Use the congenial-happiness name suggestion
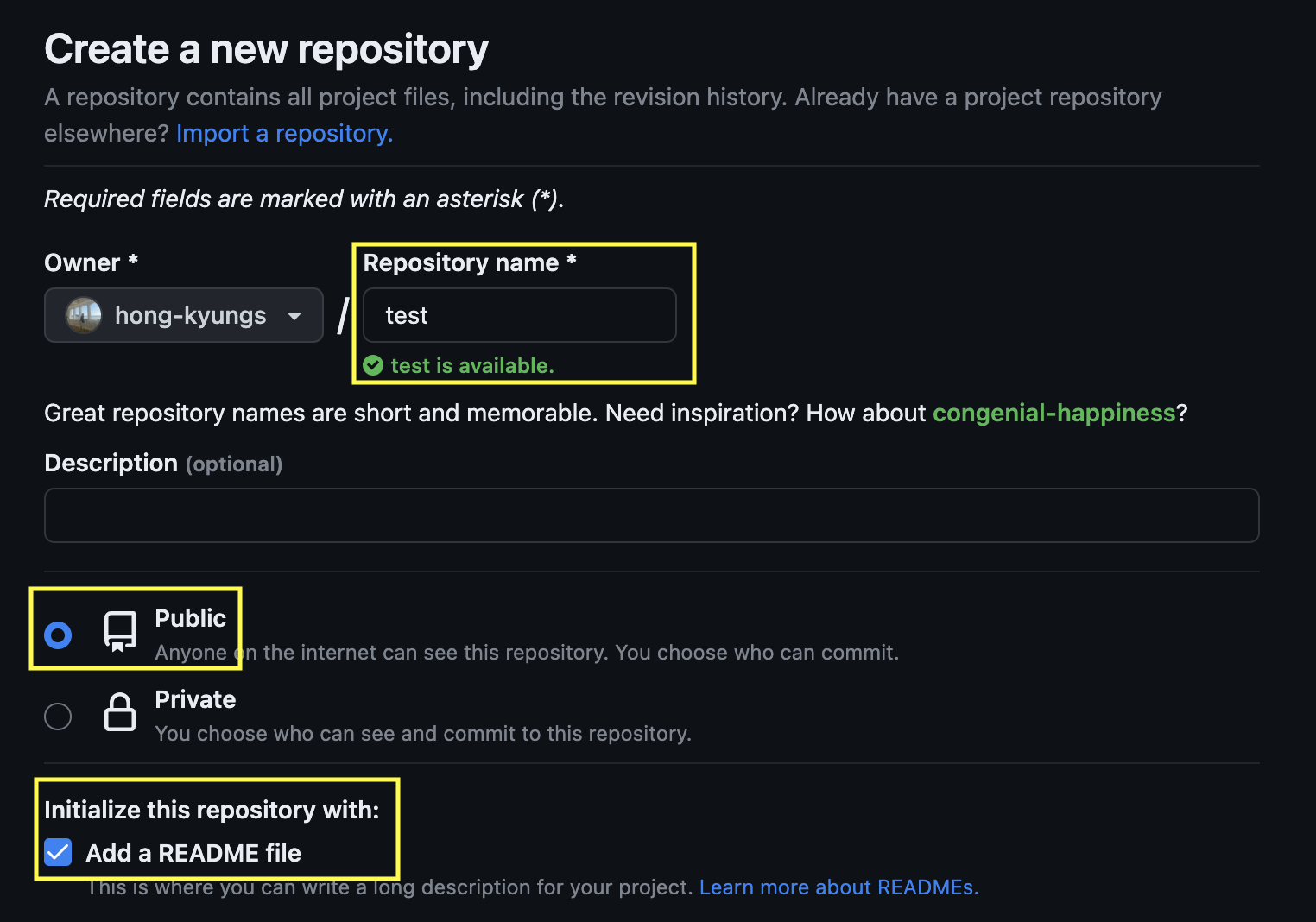Viewport: 1316px width, 922px height. pos(1053,414)
